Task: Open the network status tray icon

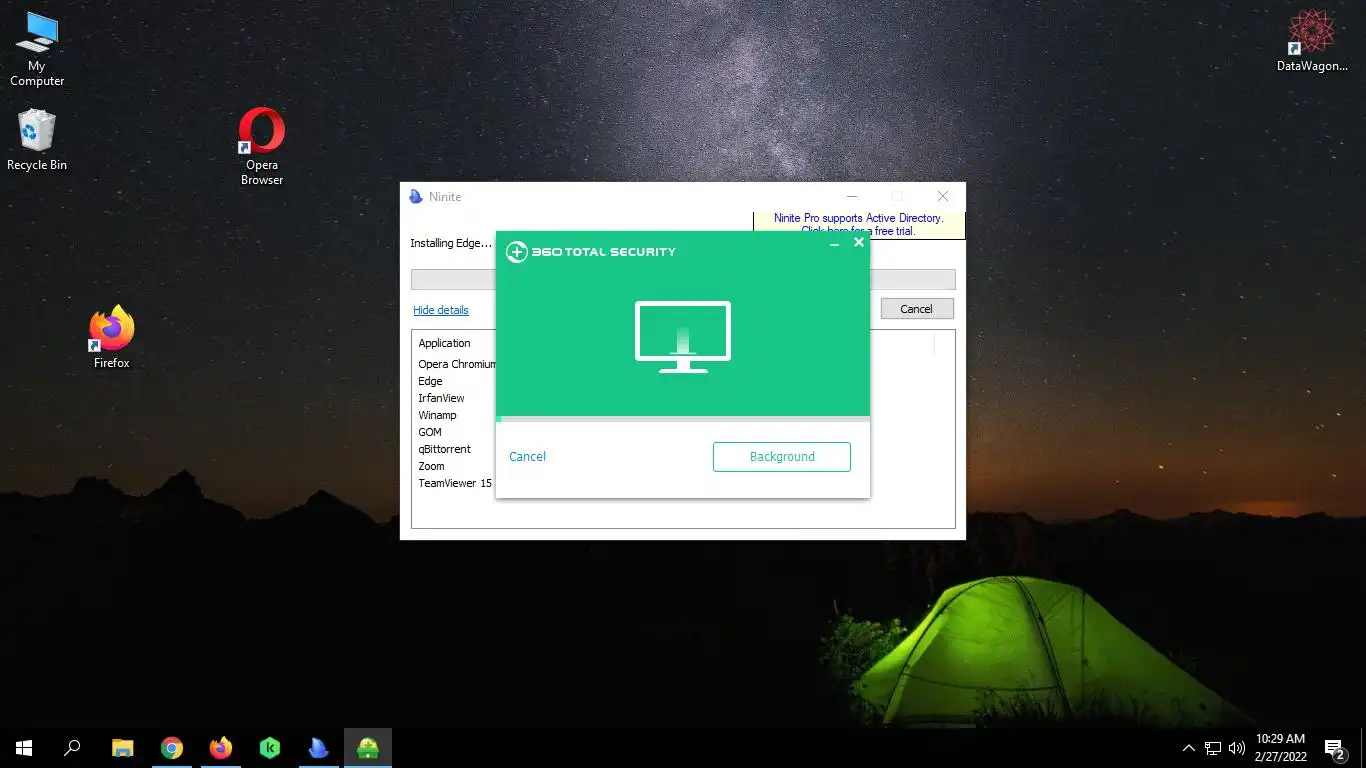Action: pyautogui.click(x=1213, y=748)
